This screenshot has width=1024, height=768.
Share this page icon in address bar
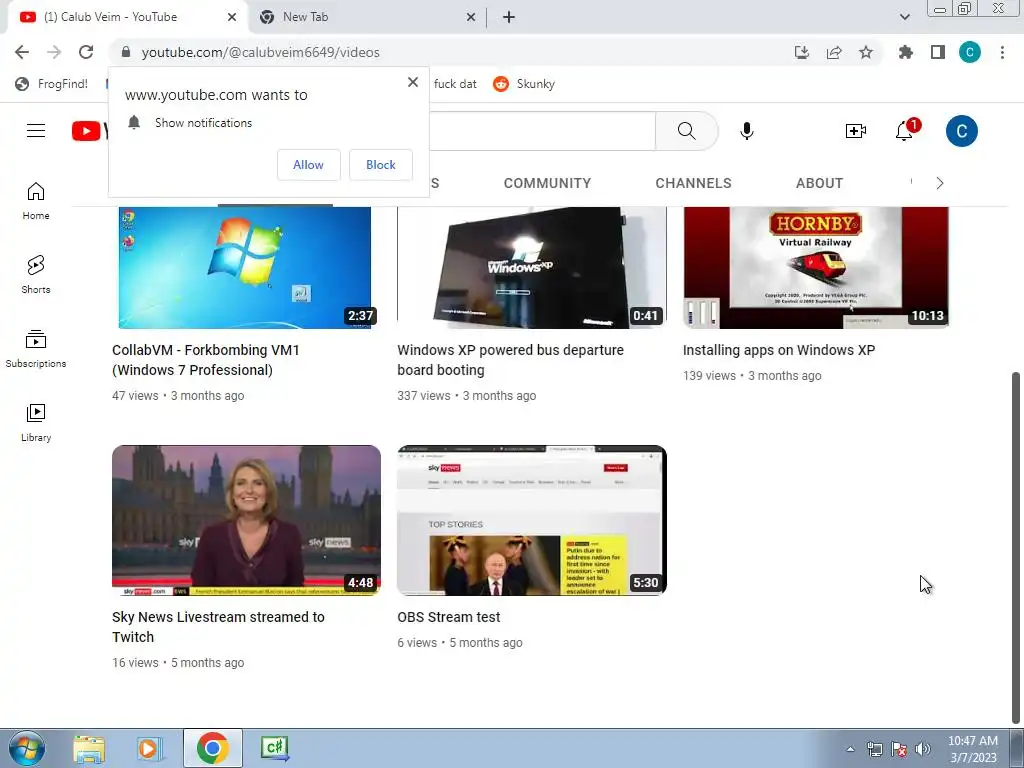click(x=834, y=52)
